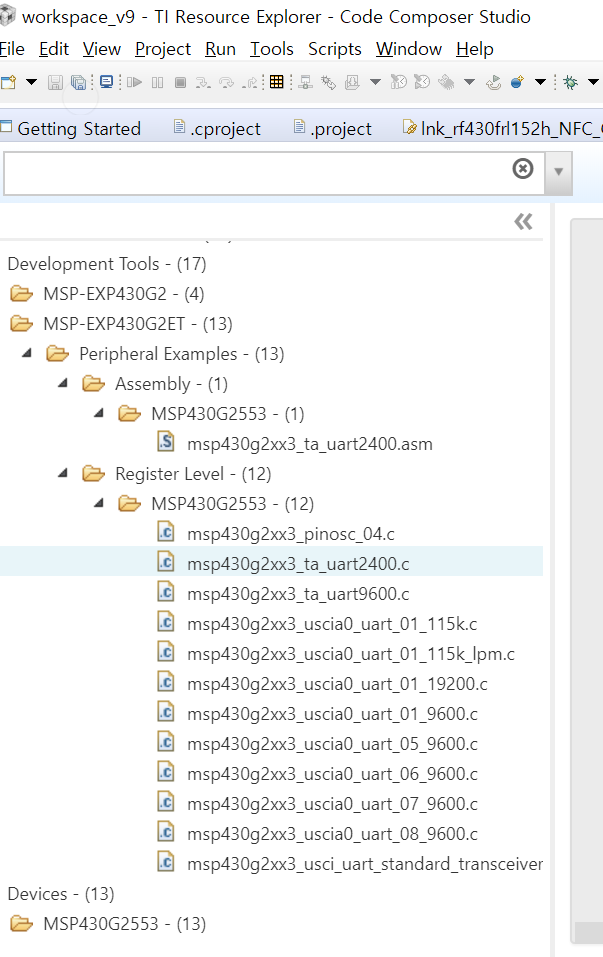Collapse the panel with double-chevron icon
Viewport: 603px width, 957px height.
click(x=523, y=222)
